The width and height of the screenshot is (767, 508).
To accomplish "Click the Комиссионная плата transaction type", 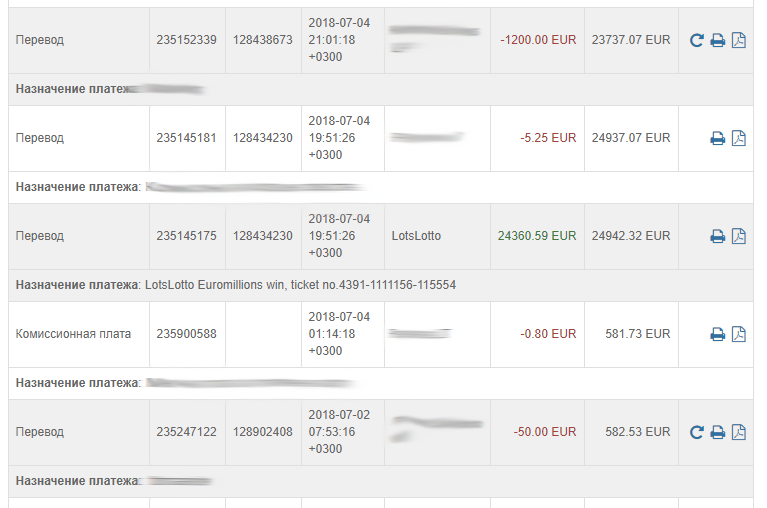I will pos(73,334).
